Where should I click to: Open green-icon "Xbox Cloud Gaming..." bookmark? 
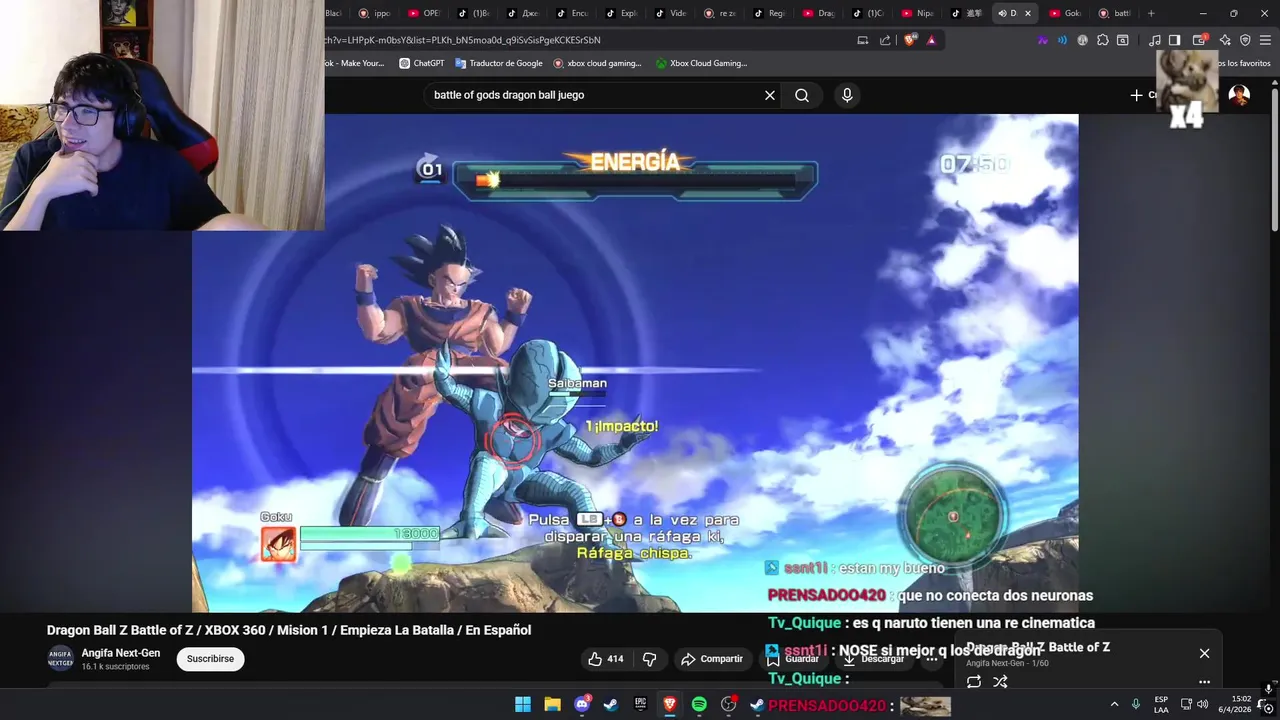tap(701, 63)
